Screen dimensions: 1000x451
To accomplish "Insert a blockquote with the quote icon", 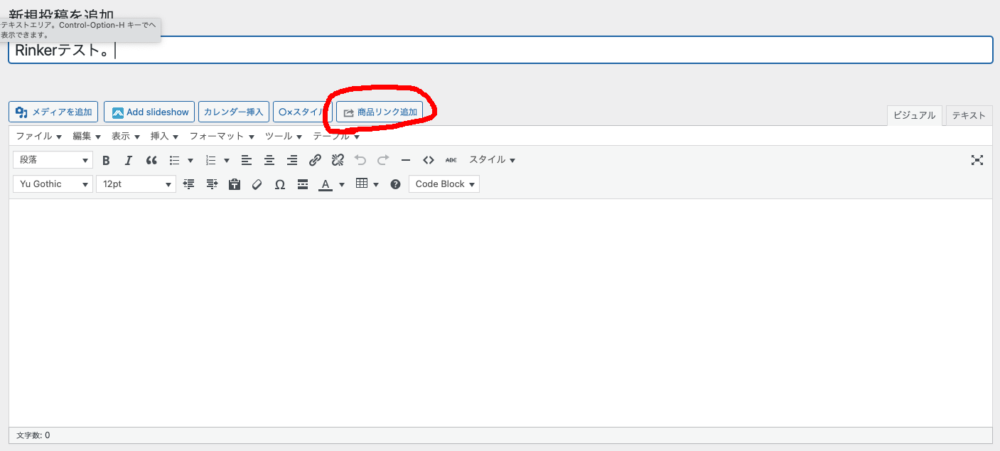I will 151,160.
